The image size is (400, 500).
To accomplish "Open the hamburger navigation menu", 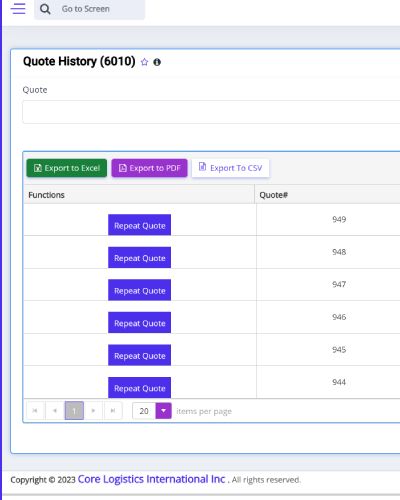I will click(18, 9).
